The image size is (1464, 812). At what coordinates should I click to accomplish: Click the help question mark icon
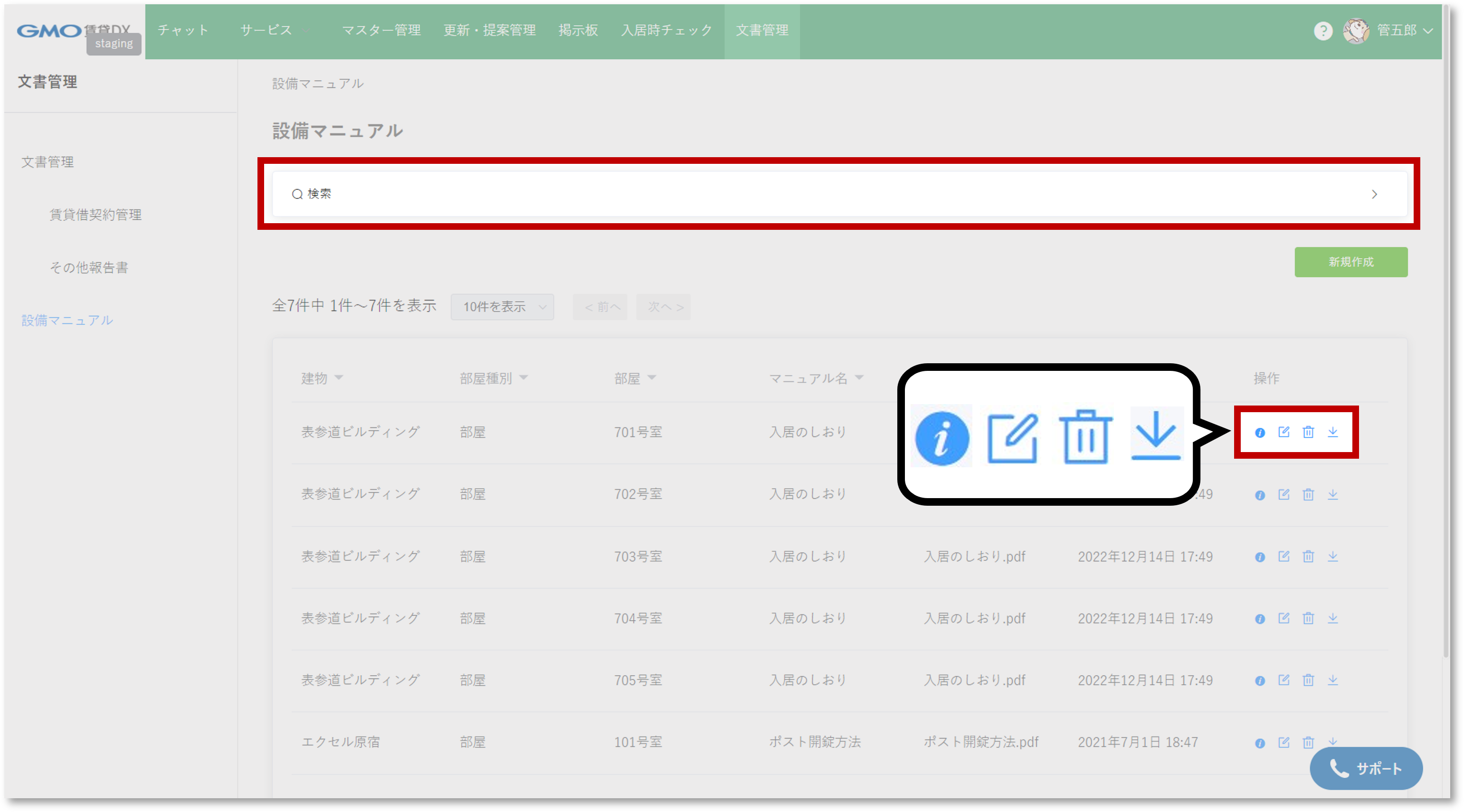point(1323,31)
